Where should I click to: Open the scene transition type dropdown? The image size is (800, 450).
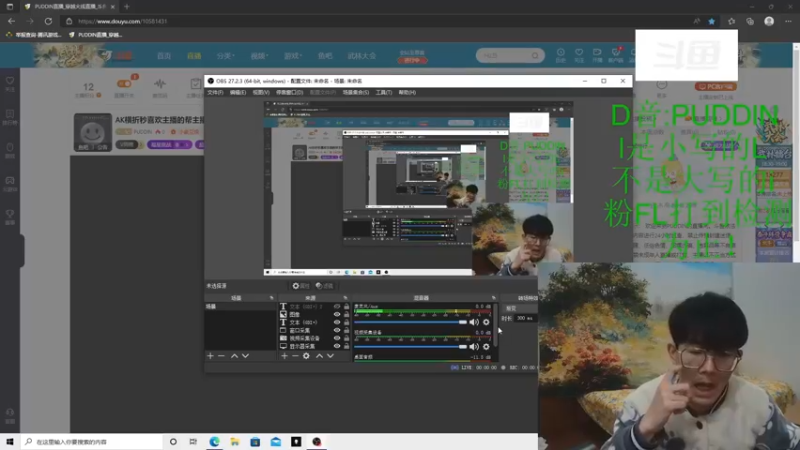pyautogui.click(x=520, y=308)
